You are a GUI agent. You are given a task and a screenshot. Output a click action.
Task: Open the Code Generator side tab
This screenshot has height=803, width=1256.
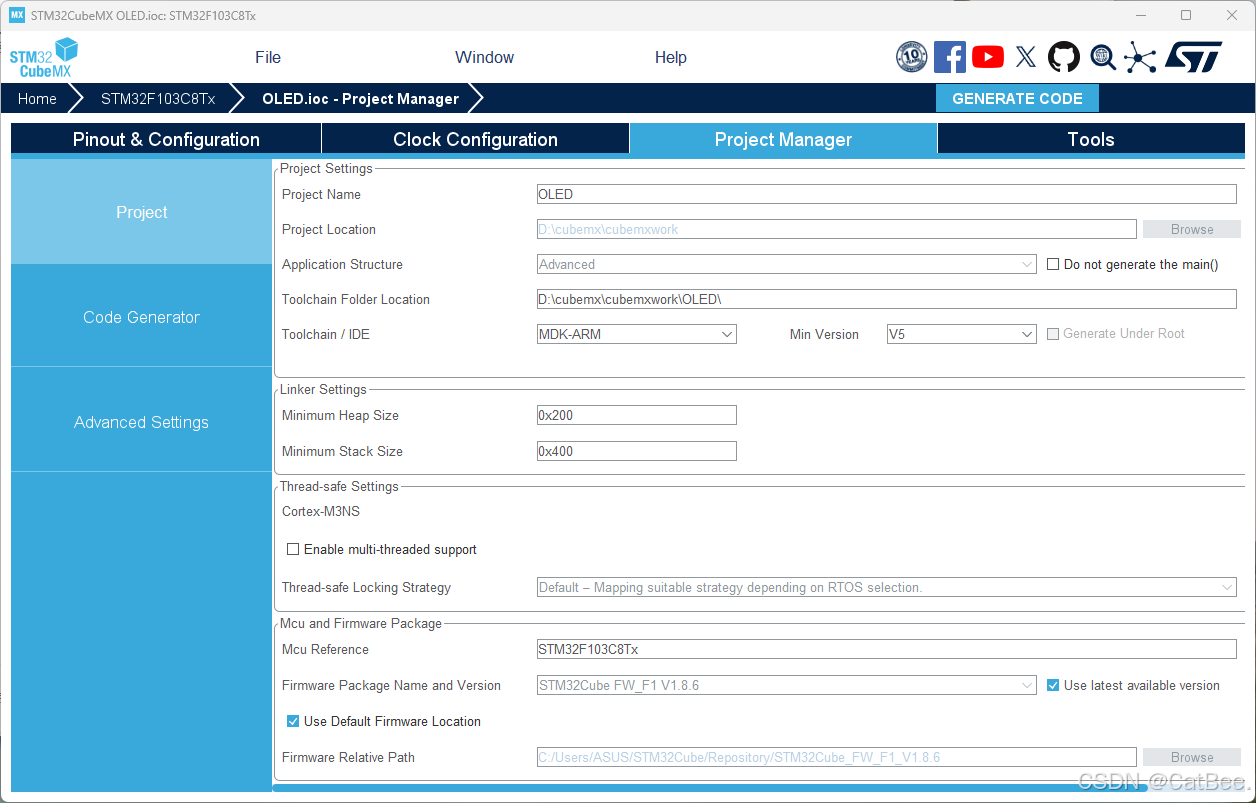pos(141,317)
